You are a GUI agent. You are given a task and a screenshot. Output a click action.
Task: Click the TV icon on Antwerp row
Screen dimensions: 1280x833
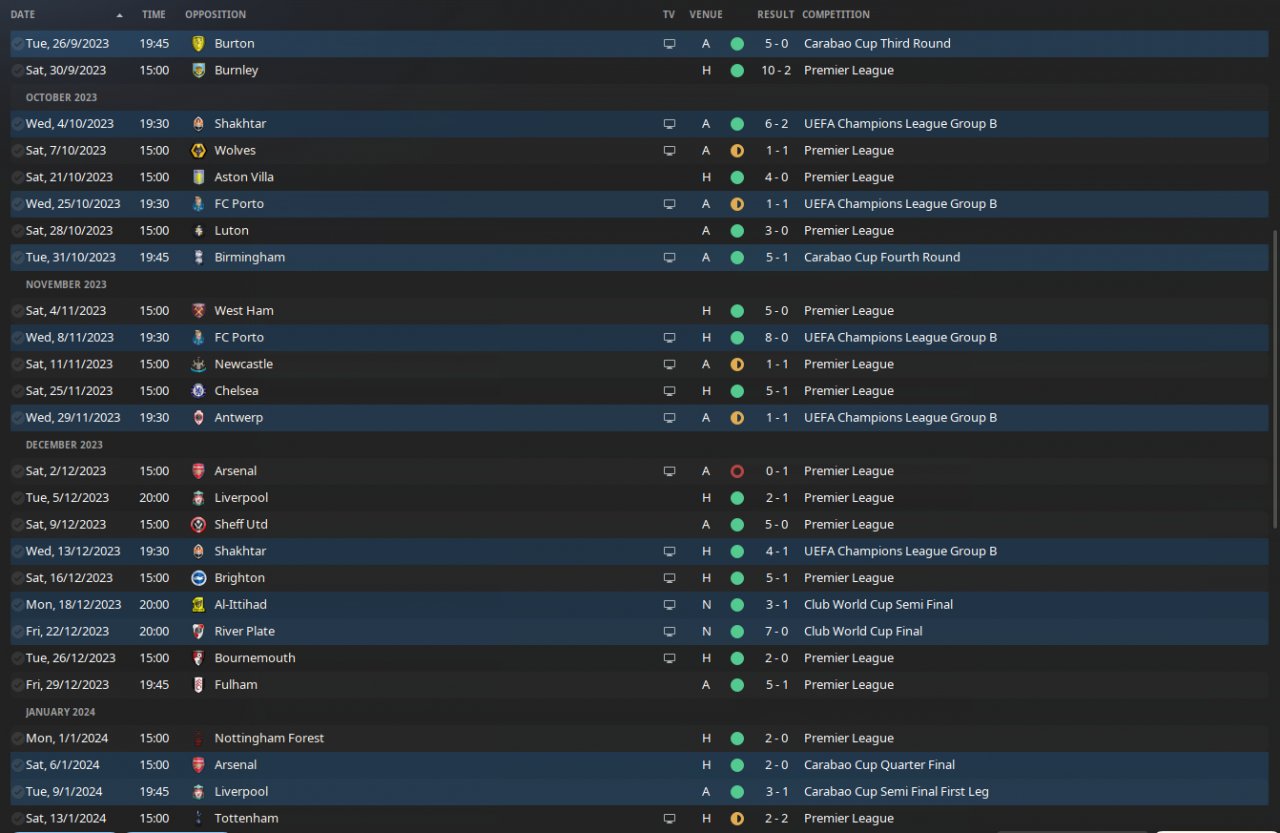[669, 418]
